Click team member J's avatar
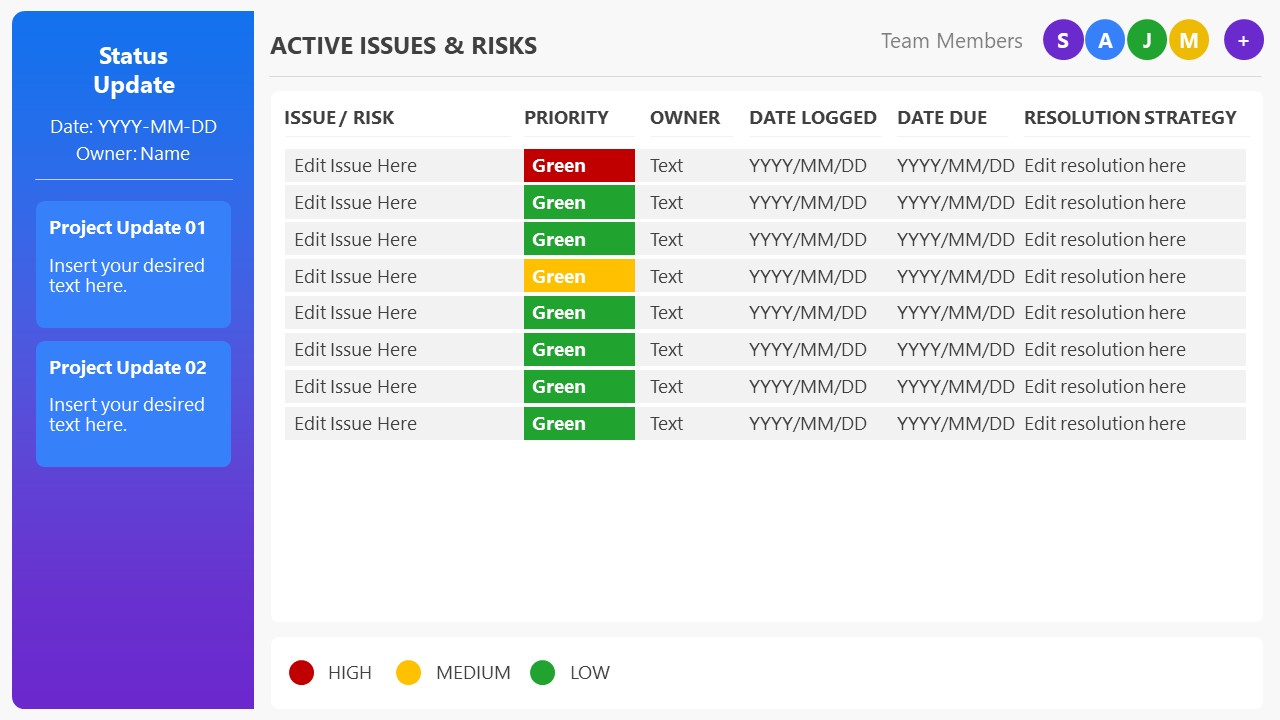The image size is (1280, 720). 1147,40
